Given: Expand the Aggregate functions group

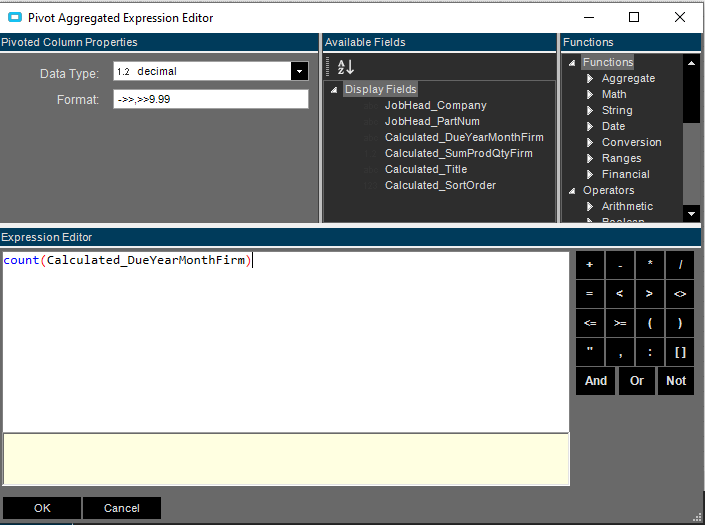Looking at the screenshot, I should coord(590,79).
